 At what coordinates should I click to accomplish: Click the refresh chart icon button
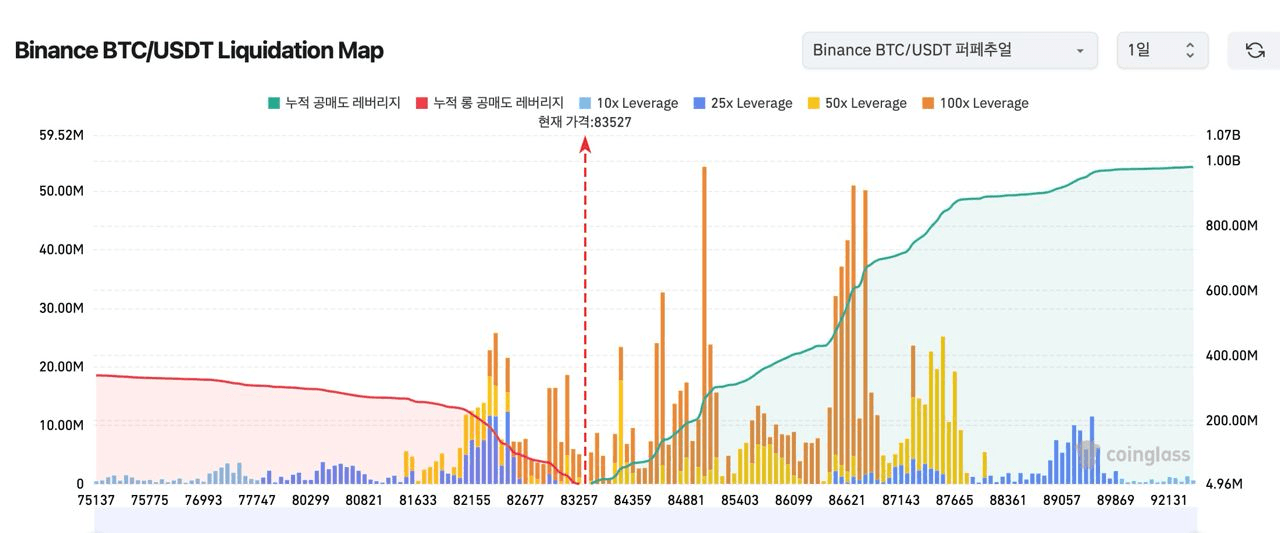(1254, 50)
